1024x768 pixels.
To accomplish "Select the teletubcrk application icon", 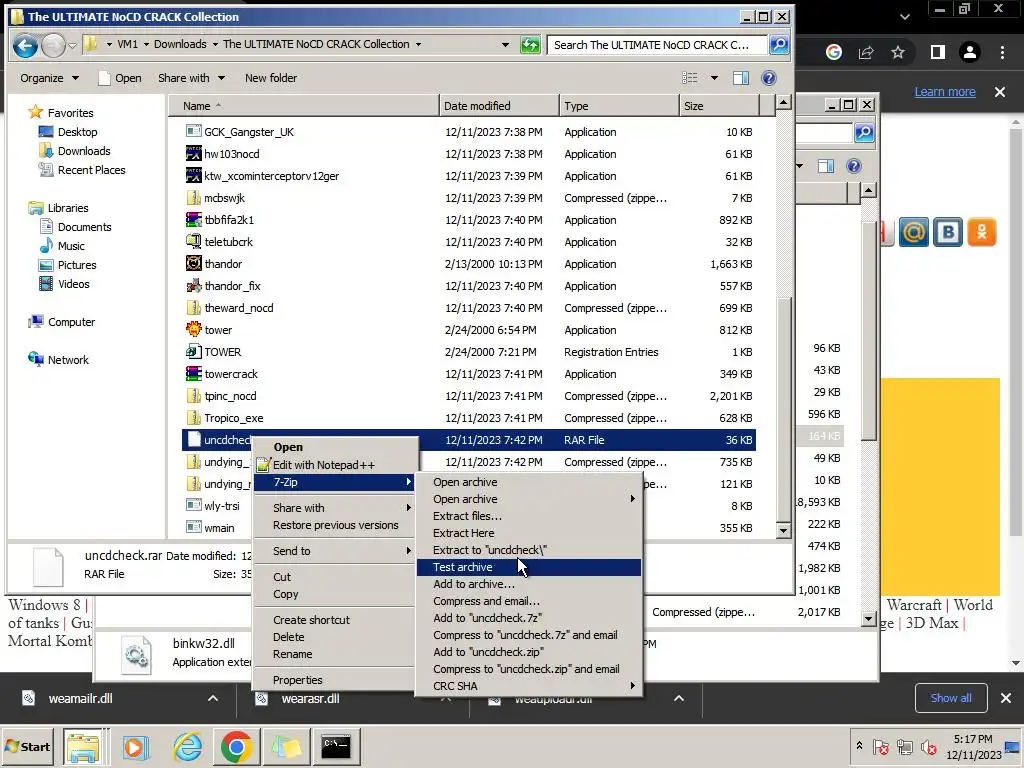I will [x=193, y=242].
